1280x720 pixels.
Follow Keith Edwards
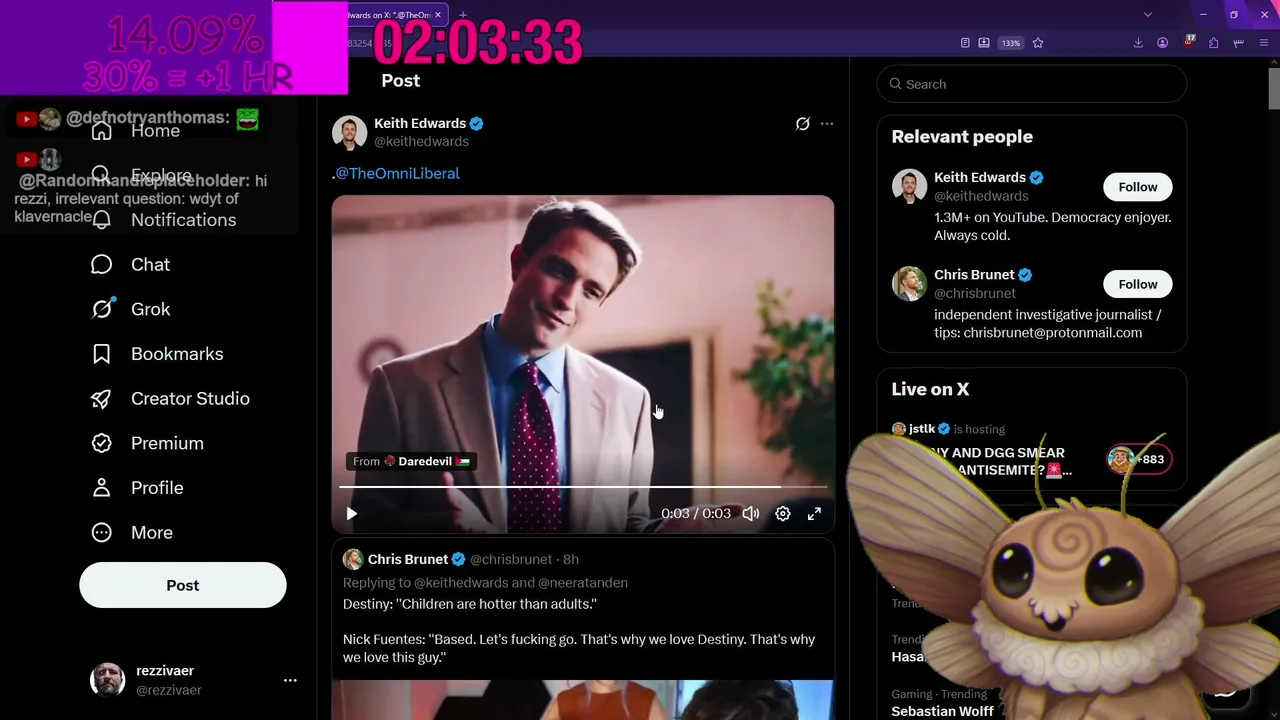1138,187
